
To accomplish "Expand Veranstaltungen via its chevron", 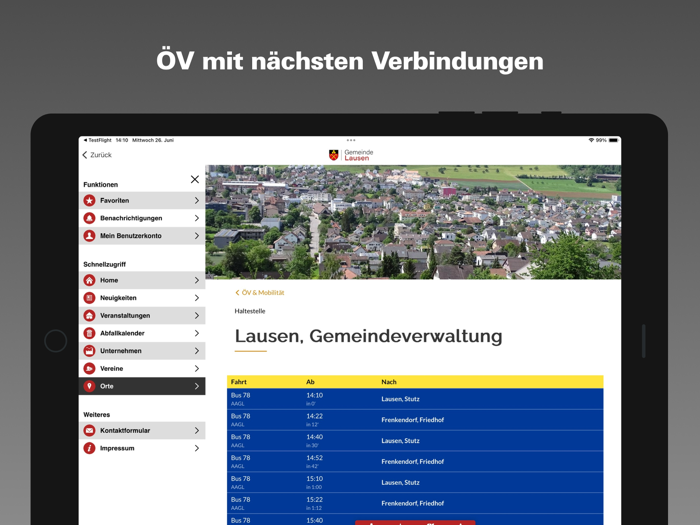I will pos(196,316).
